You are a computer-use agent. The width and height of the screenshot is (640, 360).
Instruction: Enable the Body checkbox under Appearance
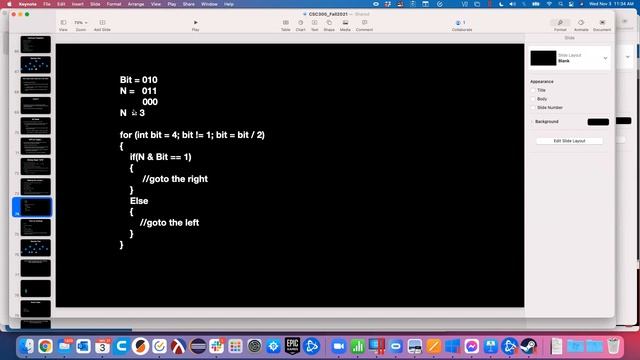pos(533,99)
